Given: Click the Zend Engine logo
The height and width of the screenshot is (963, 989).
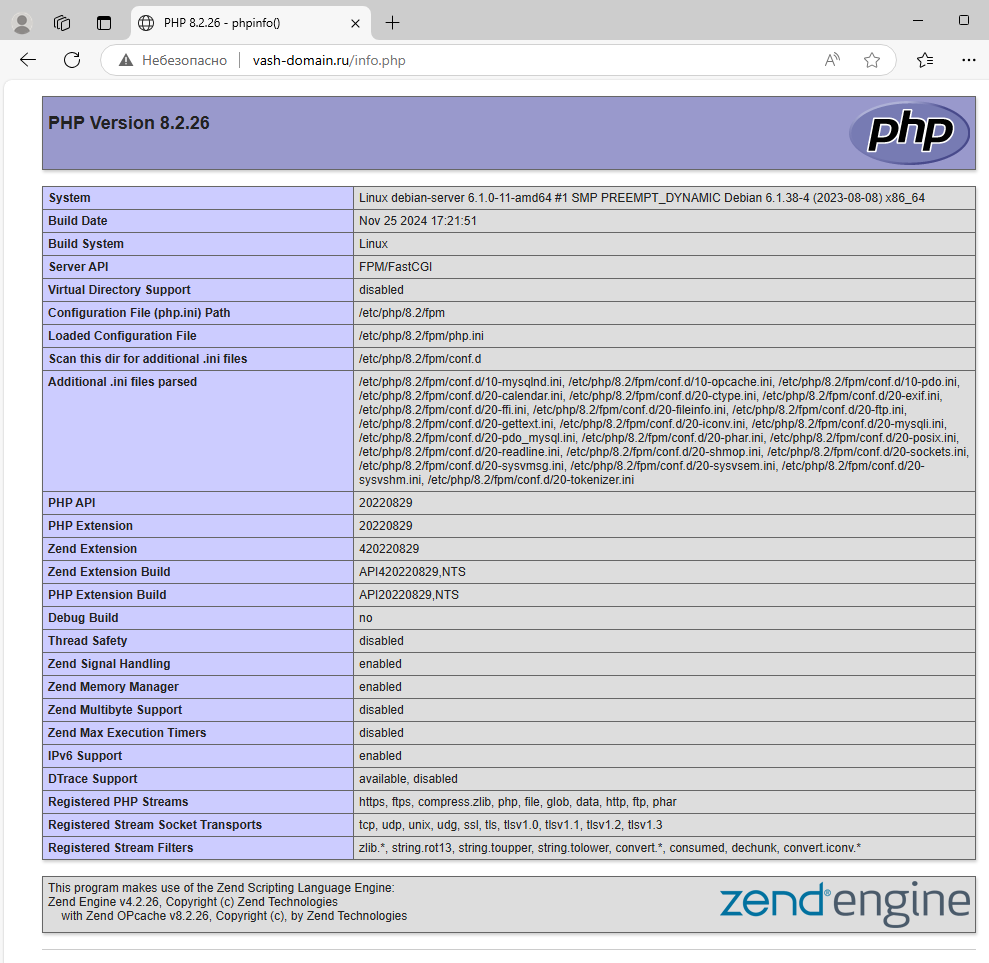Looking at the screenshot, I should point(845,904).
